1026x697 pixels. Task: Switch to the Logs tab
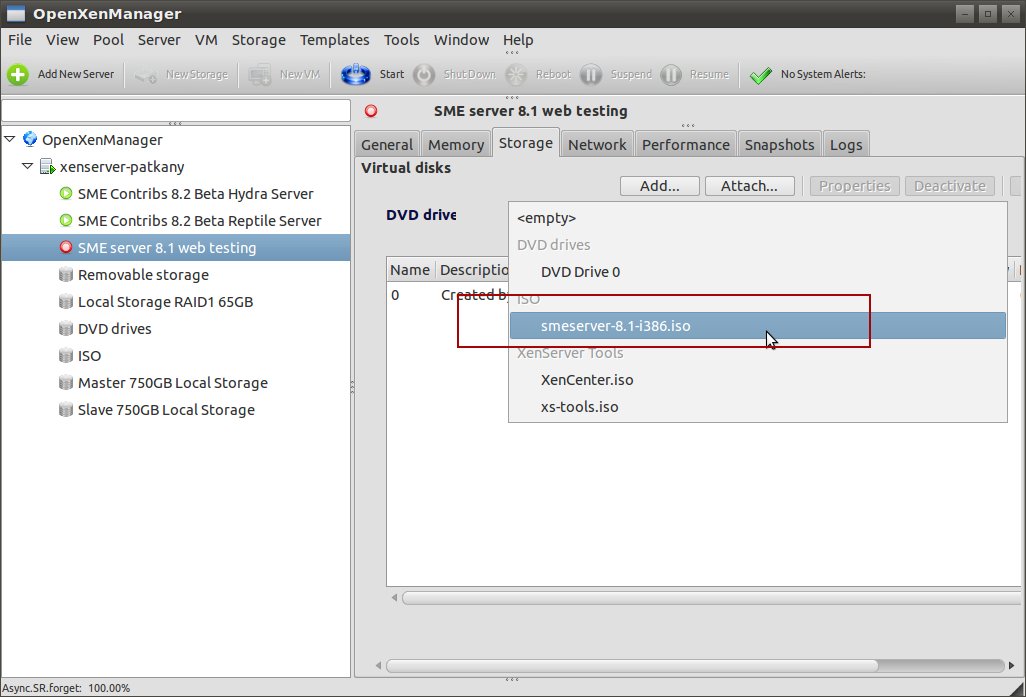[x=846, y=145]
